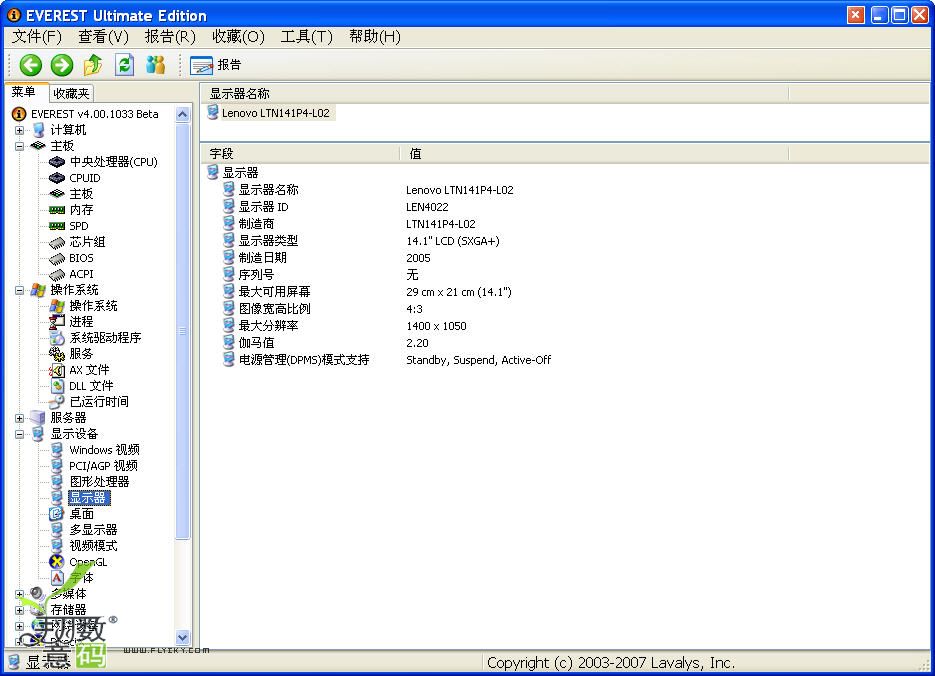Click the tree scrollbar up arrow
This screenshot has width=935, height=676.
coord(182,114)
